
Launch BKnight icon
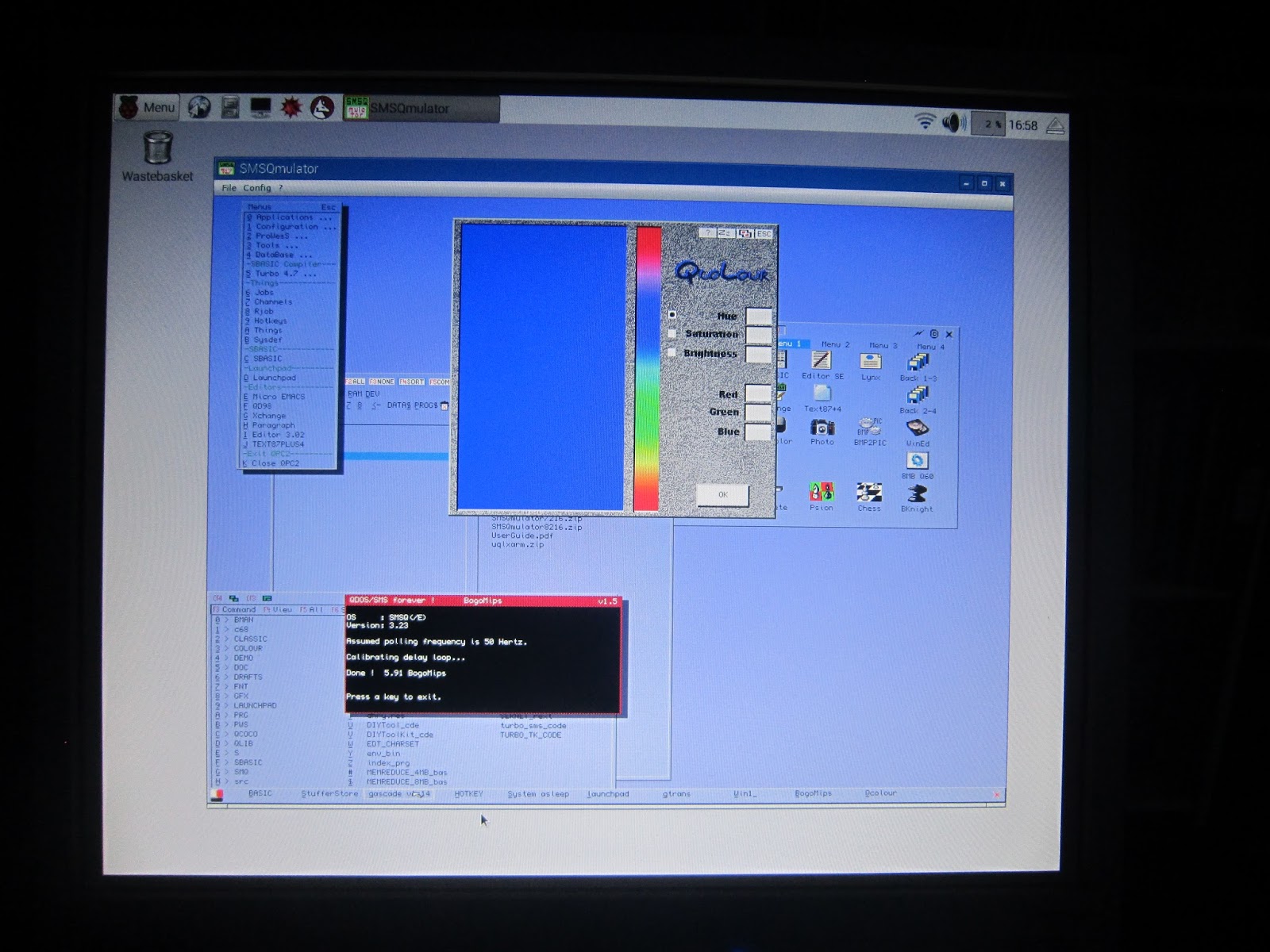coord(917,499)
